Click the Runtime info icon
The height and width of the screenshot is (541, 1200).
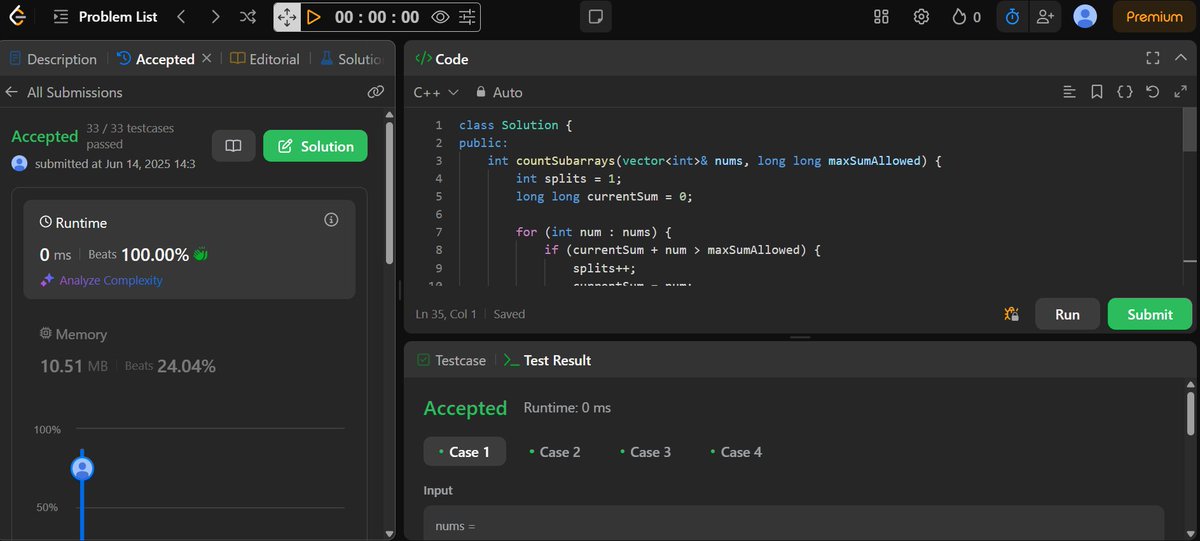[332, 220]
